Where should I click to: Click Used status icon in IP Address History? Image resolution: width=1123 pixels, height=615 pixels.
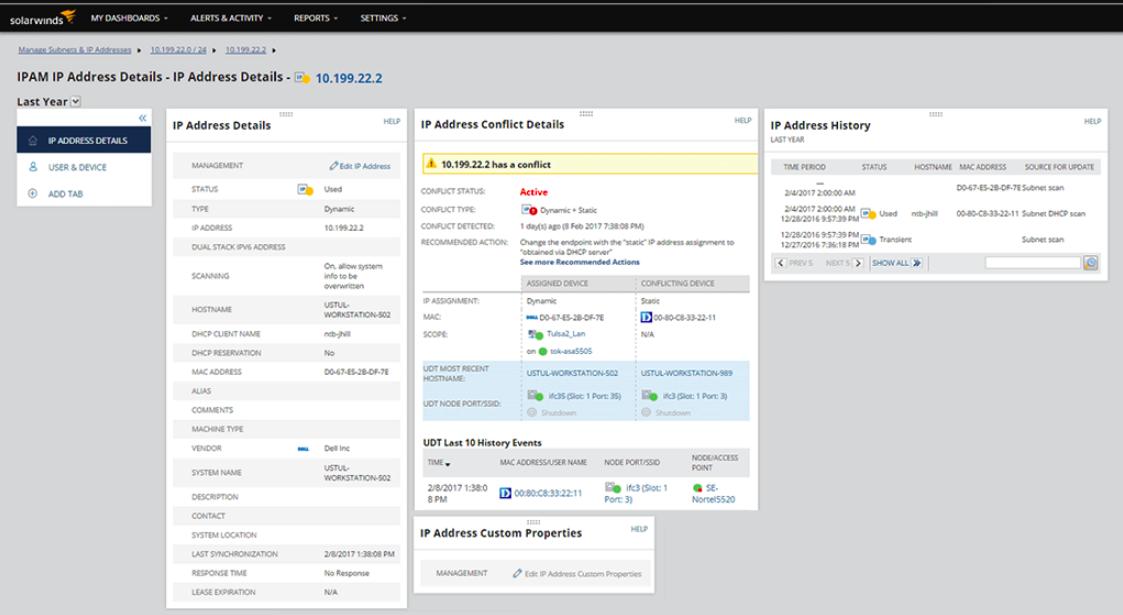[868, 213]
